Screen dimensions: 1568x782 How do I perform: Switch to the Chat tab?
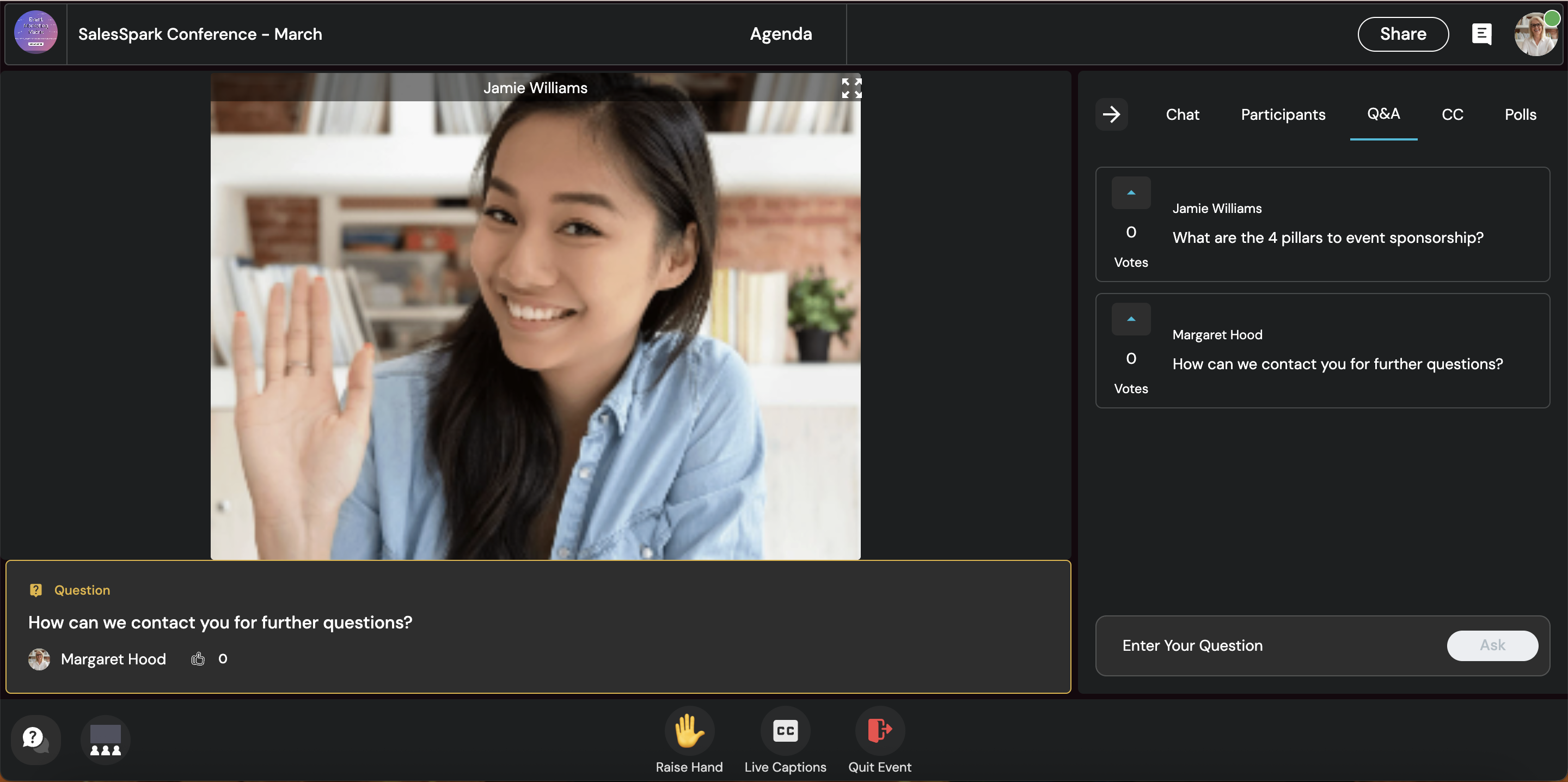(1182, 114)
